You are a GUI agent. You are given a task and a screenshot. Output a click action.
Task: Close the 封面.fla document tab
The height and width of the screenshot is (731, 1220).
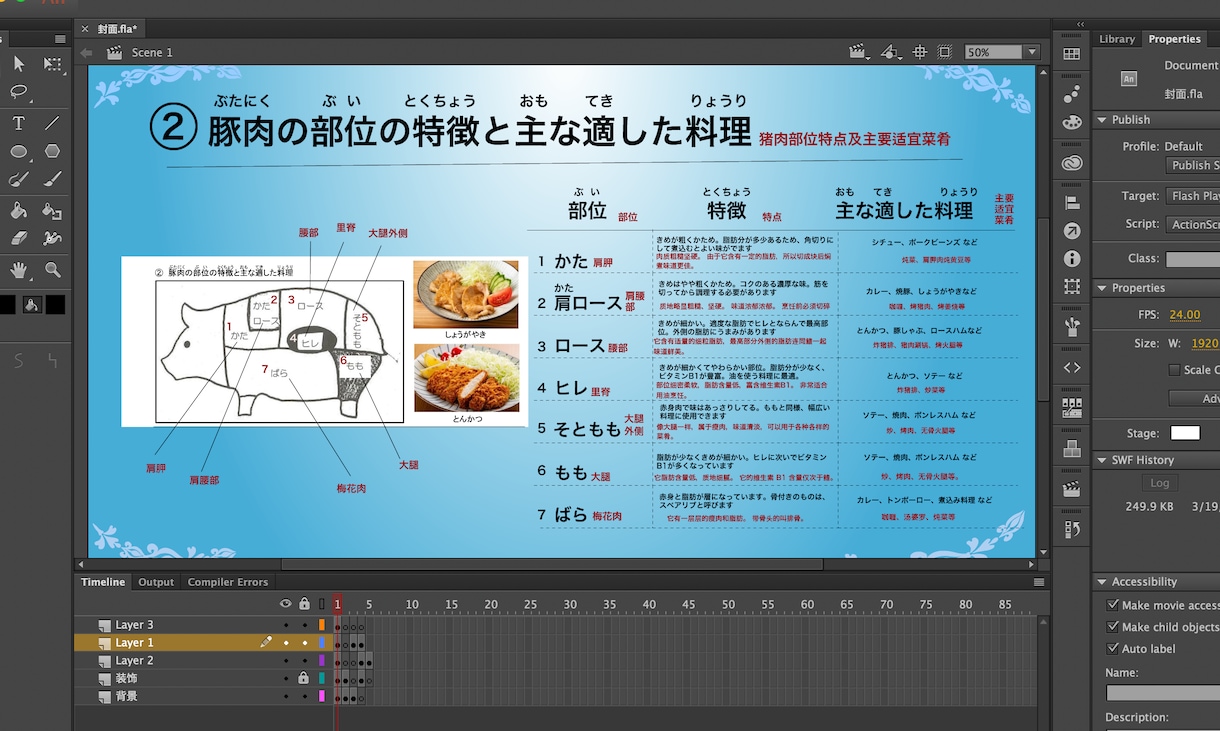(x=84, y=29)
